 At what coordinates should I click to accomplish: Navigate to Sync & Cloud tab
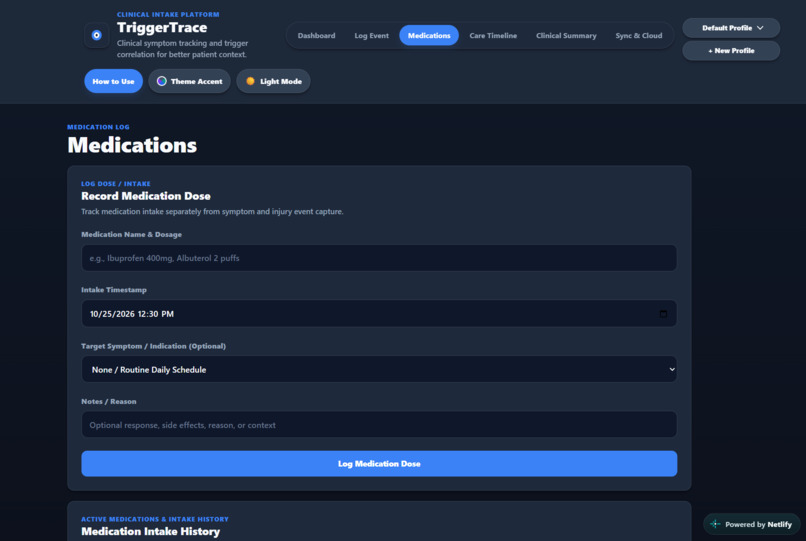coord(638,35)
